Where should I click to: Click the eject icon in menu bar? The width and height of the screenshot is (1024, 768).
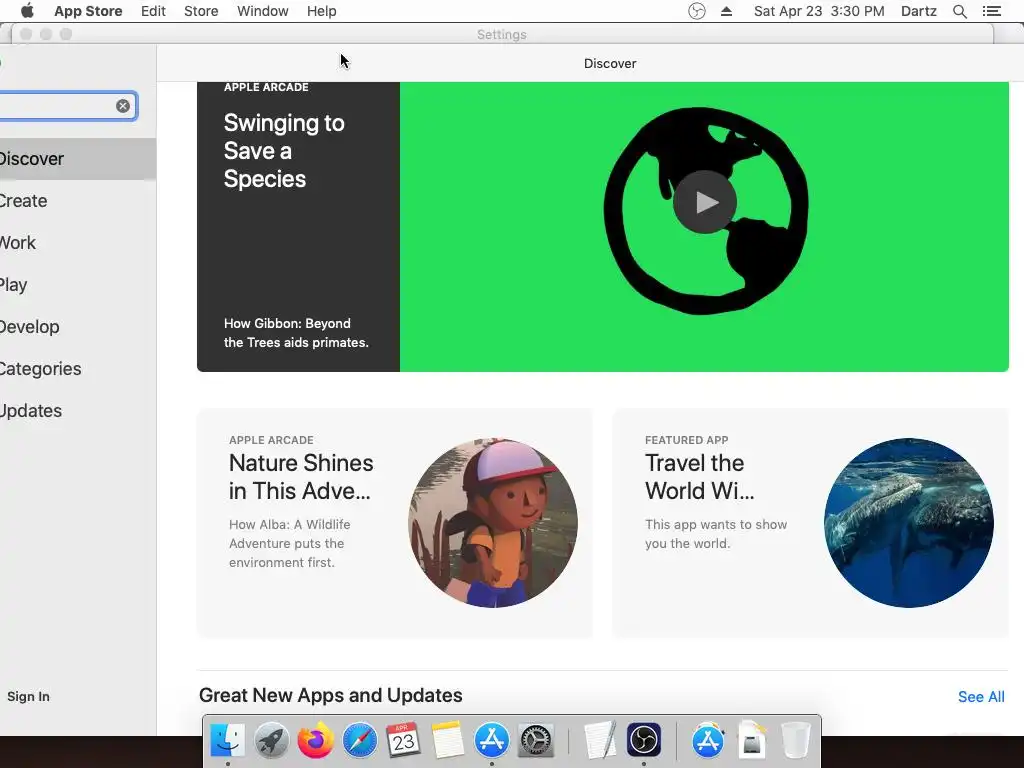(726, 11)
